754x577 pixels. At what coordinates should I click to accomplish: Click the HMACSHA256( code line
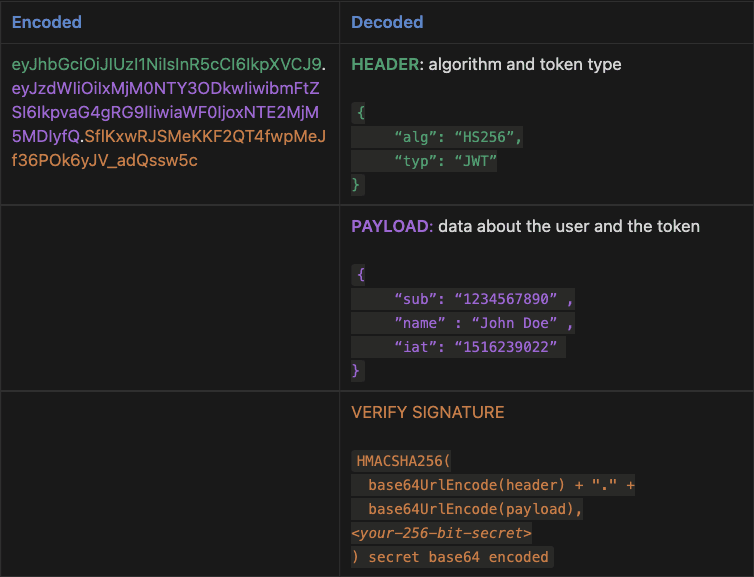[x=403, y=461]
